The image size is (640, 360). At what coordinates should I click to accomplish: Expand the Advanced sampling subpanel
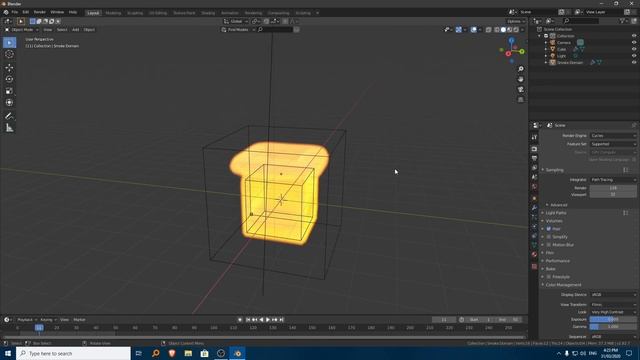(x=558, y=205)
